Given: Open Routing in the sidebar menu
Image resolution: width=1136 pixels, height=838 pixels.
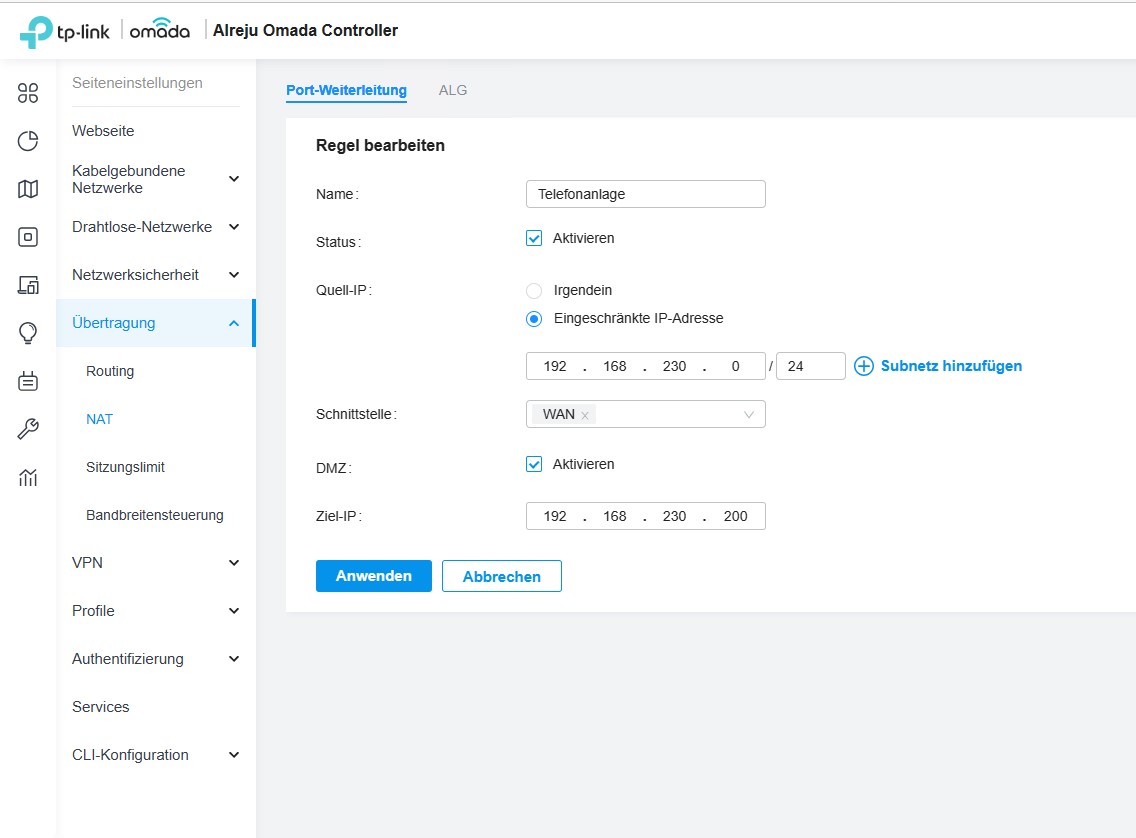Looking at the screenshot, I should point(110,371).
